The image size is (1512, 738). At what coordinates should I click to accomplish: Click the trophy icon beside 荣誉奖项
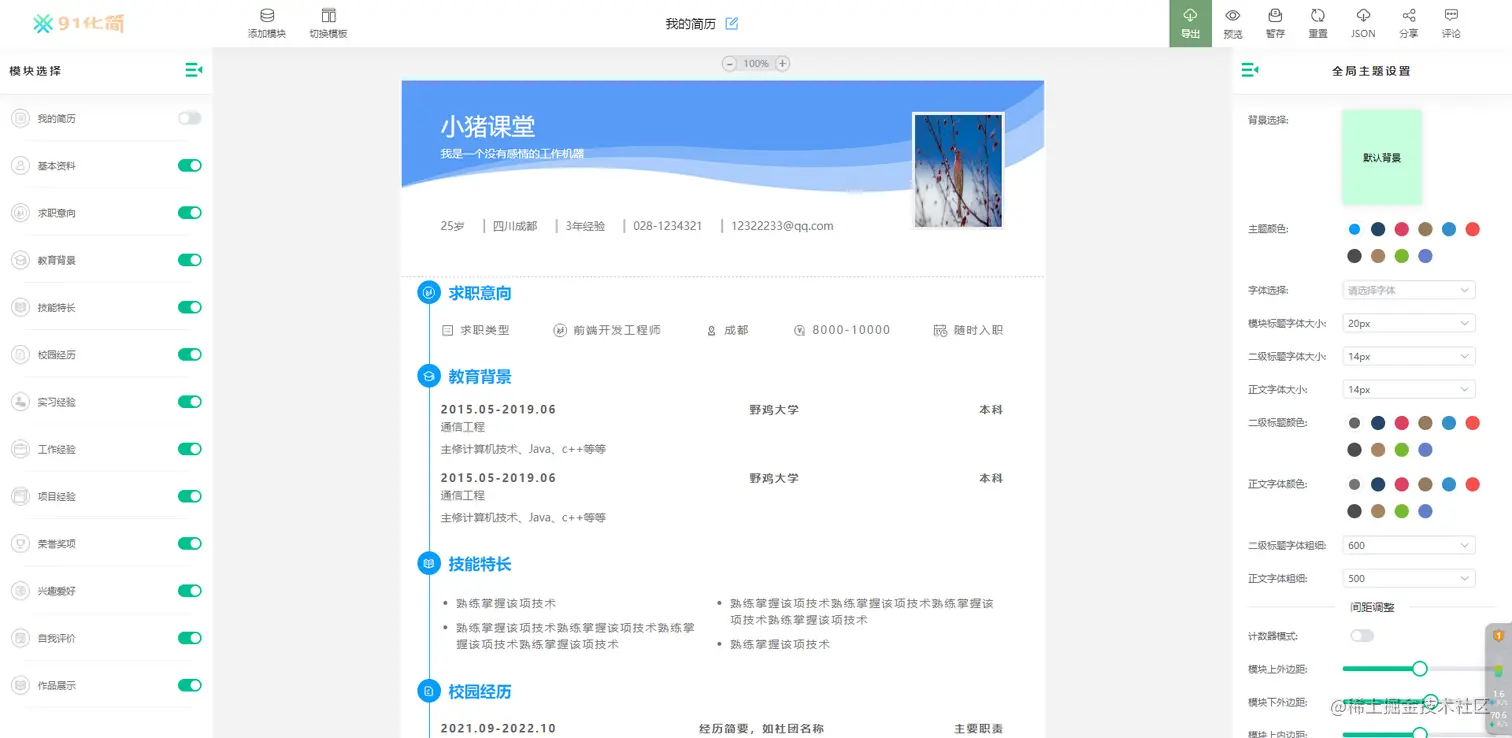[20, 544]
